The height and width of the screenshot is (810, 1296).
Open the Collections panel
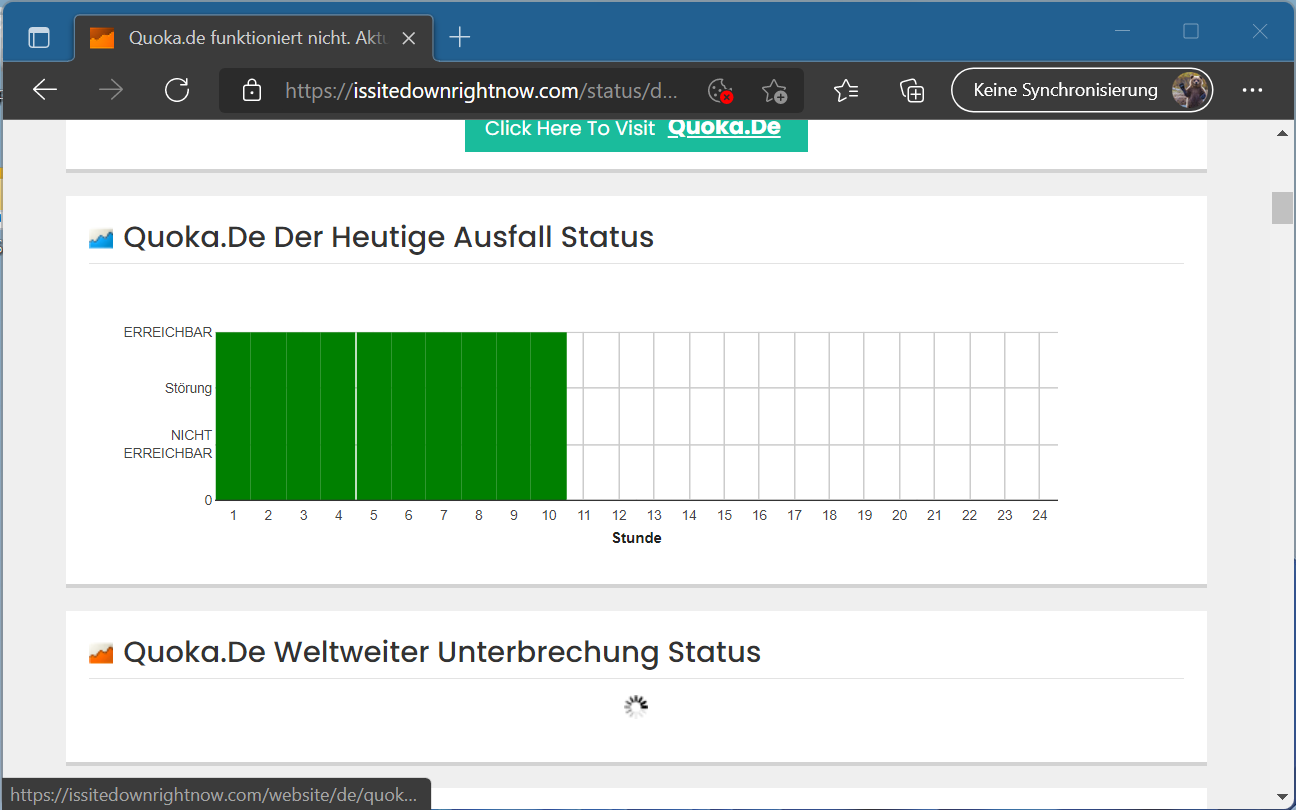[911, 91]
